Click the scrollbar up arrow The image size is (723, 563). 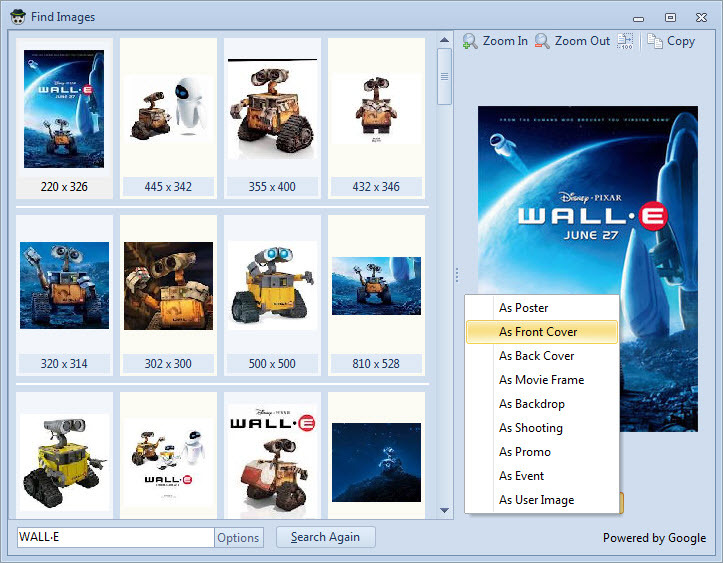coord(444,40)
